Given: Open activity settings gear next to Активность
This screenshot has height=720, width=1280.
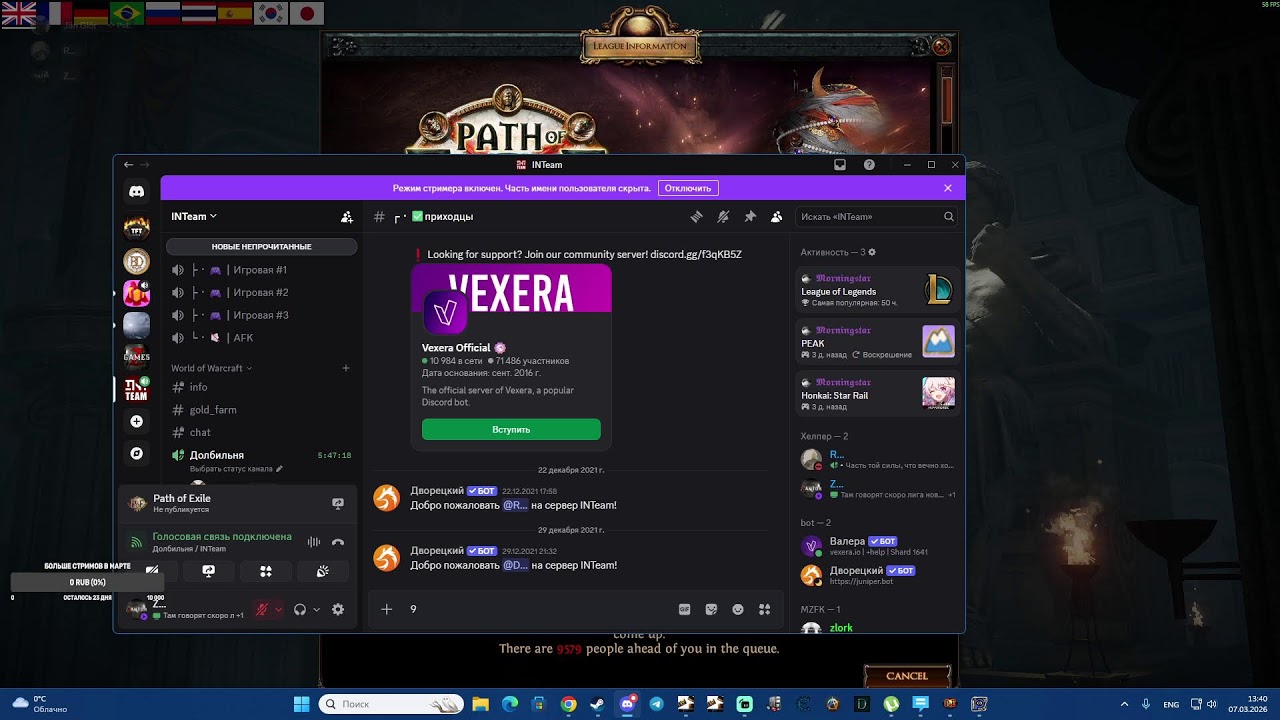Looking at the screenshot, I should tap(872, 252).
